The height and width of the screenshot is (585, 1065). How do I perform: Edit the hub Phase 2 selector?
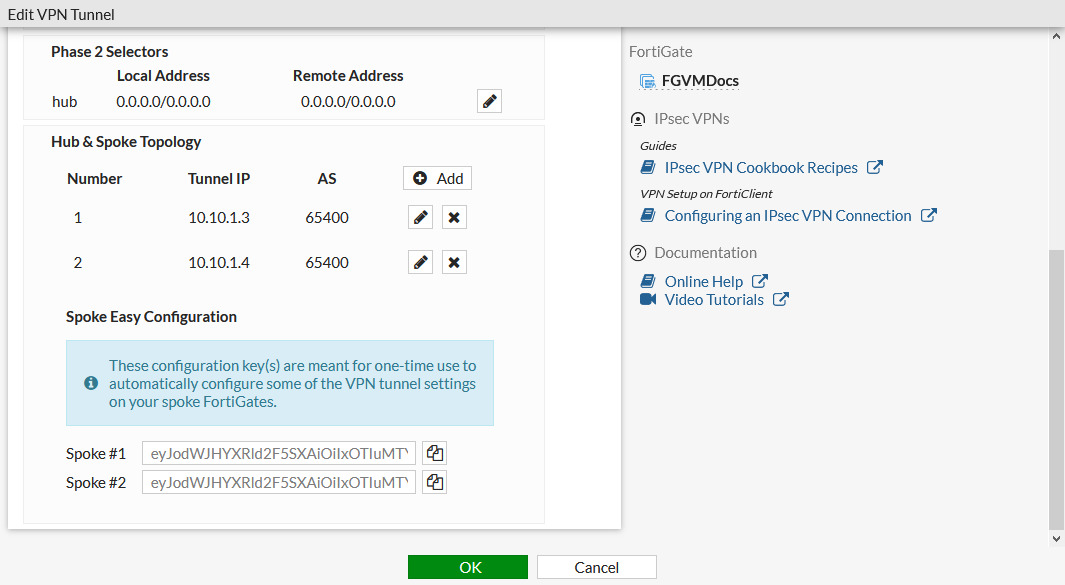coord(489,100)
